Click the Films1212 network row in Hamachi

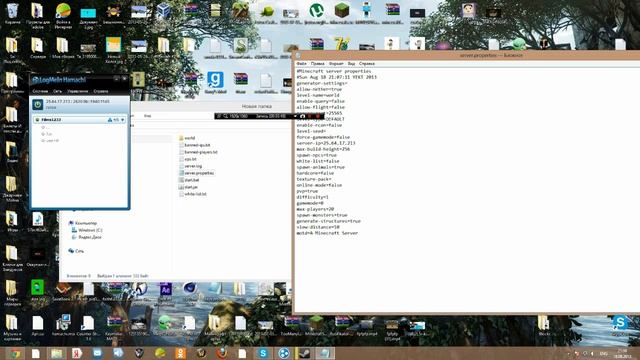80,120
